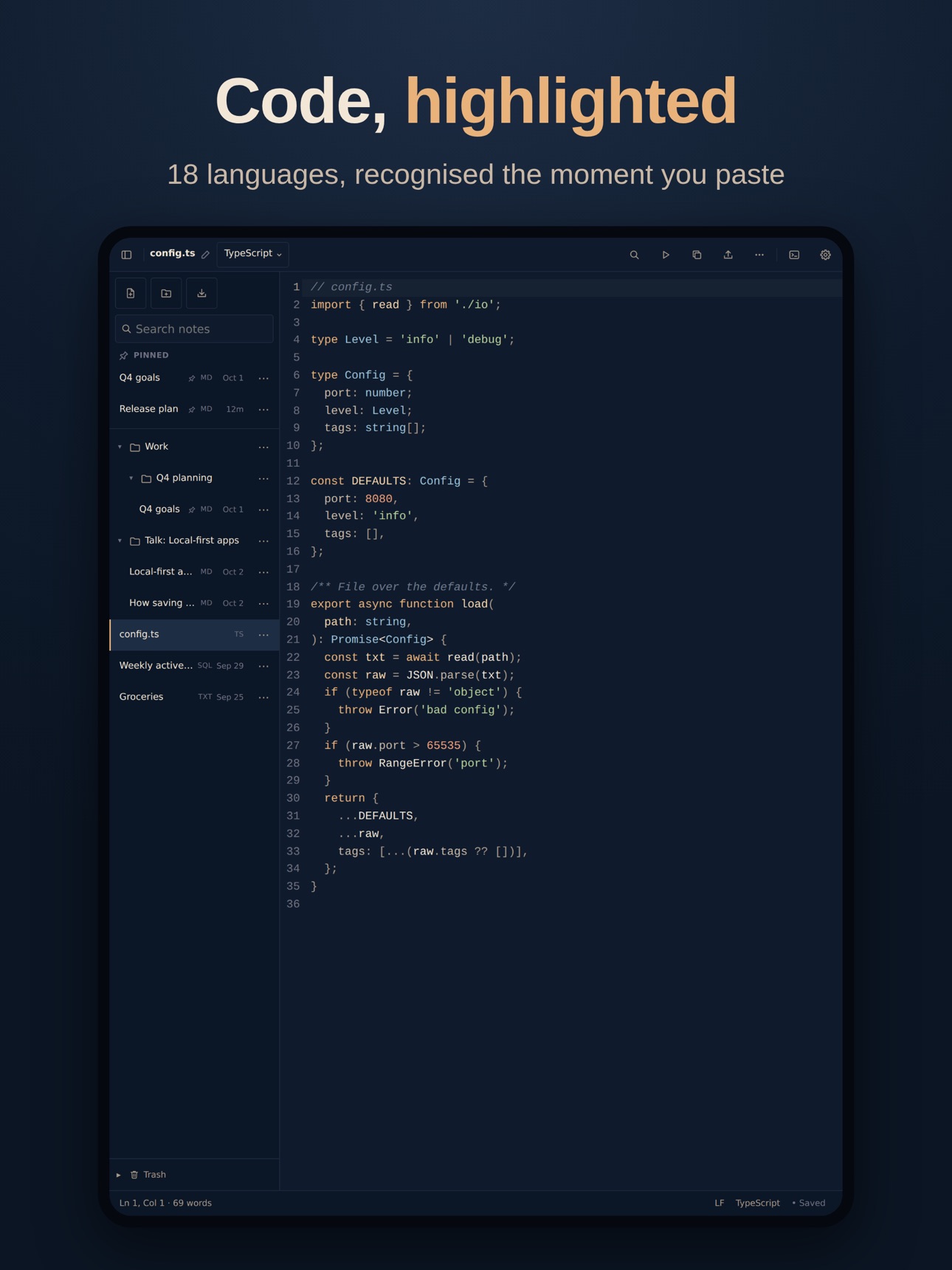
Task: Open the pinned Q4 goals note under PINNED
Action: [194, 377]
